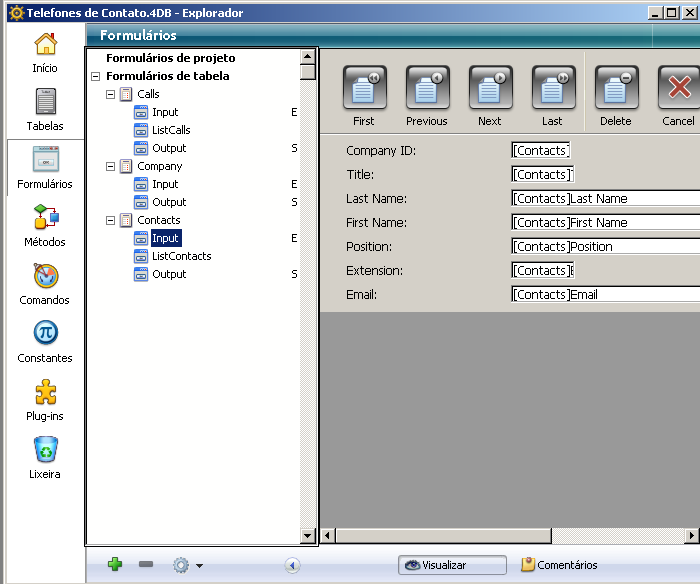
Task: Click the green plus add icon
Action: 115,565
